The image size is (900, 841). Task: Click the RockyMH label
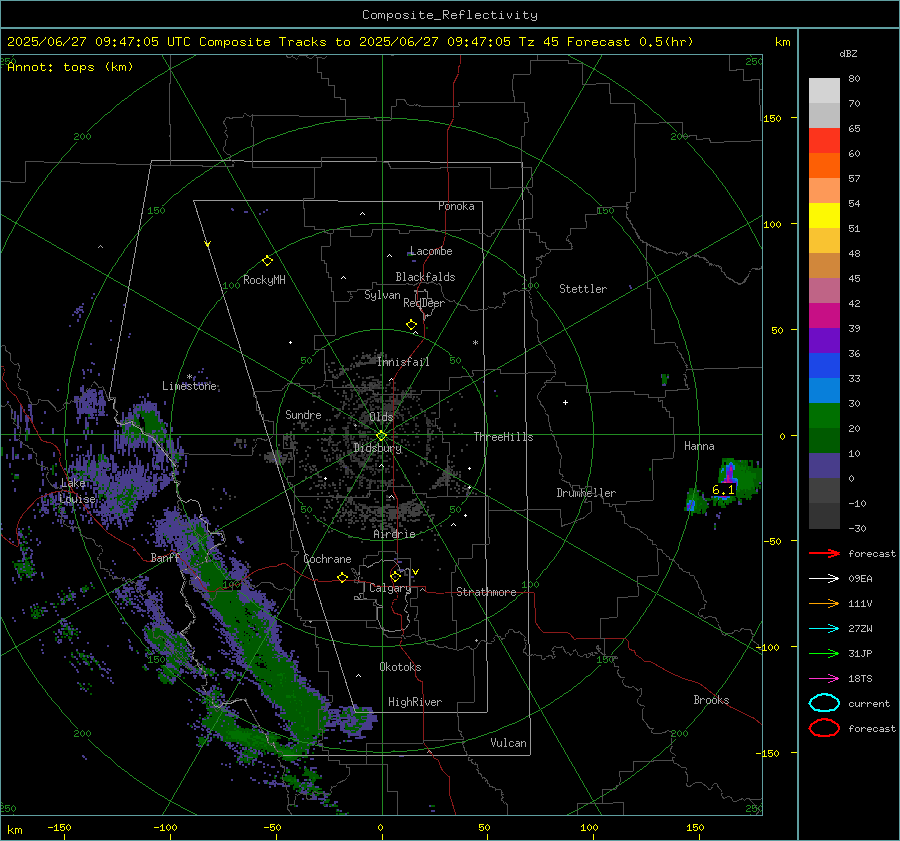[x=264, y=280]
